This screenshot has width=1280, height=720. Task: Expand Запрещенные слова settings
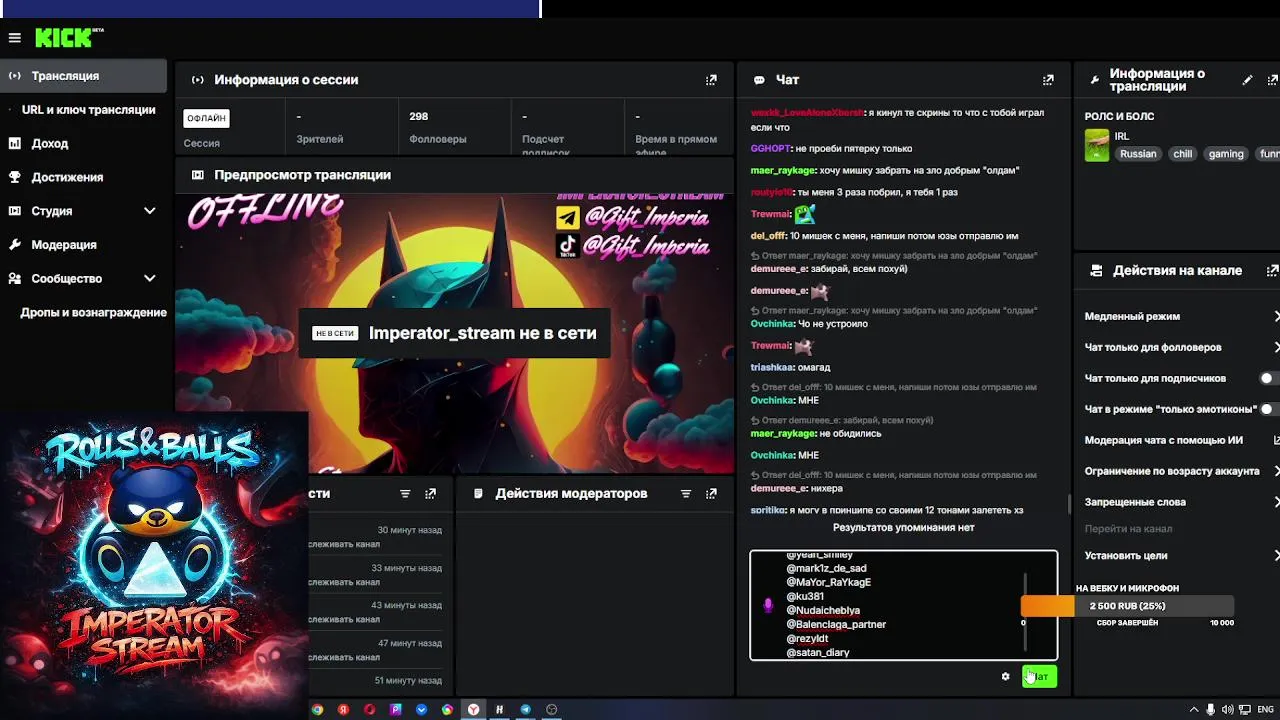[x=1277, y=502]
